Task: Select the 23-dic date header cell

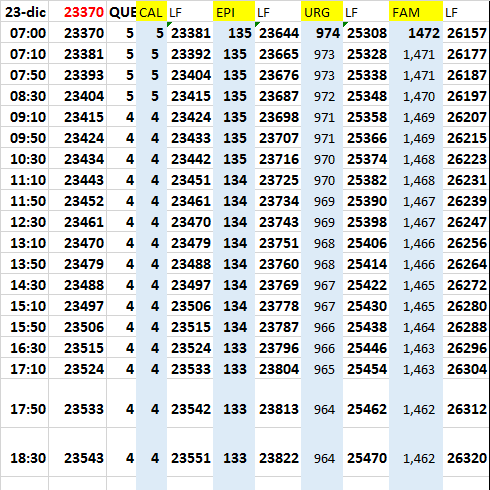Action: (25, 12)
